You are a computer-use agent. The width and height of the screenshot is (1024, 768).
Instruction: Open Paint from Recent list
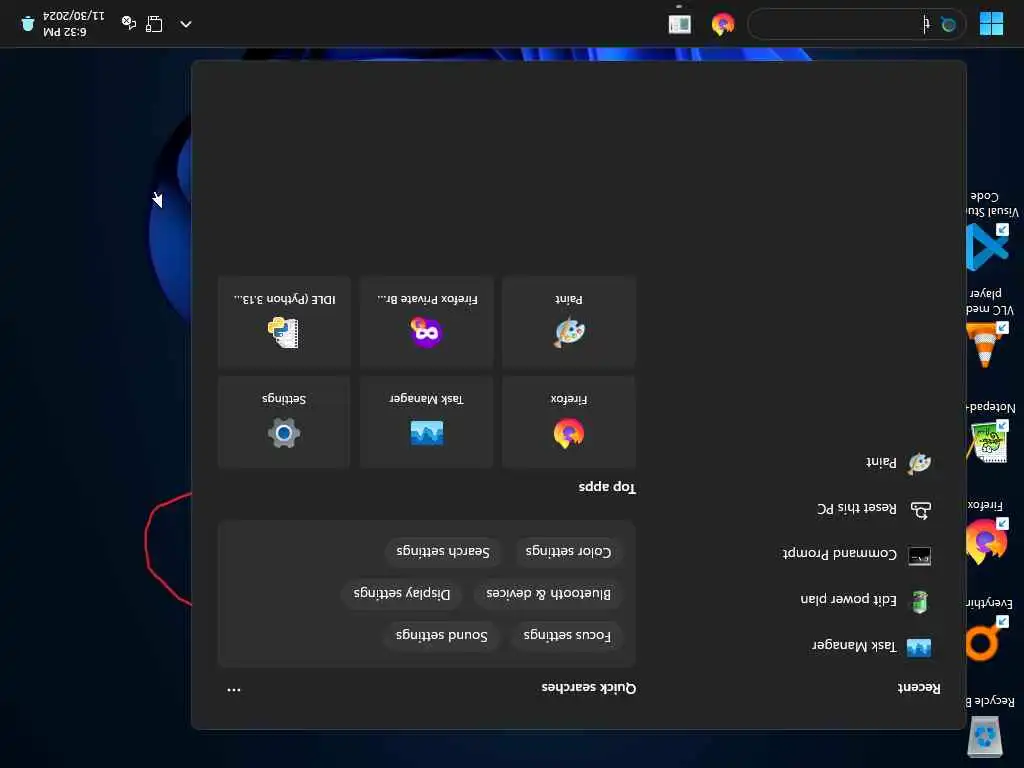[898, 462]
